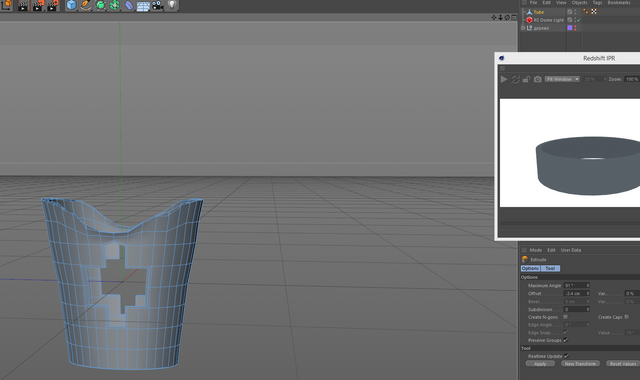Click the Redshift IPR snapshot camera icon
The height and width of the screenshot is (380, 640).
[x=538, y=79]
